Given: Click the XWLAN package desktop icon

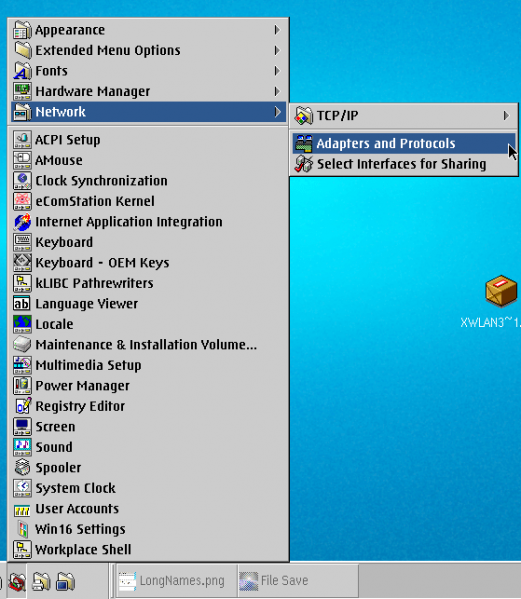Looking at the screenshot, I should pos(501,291).
